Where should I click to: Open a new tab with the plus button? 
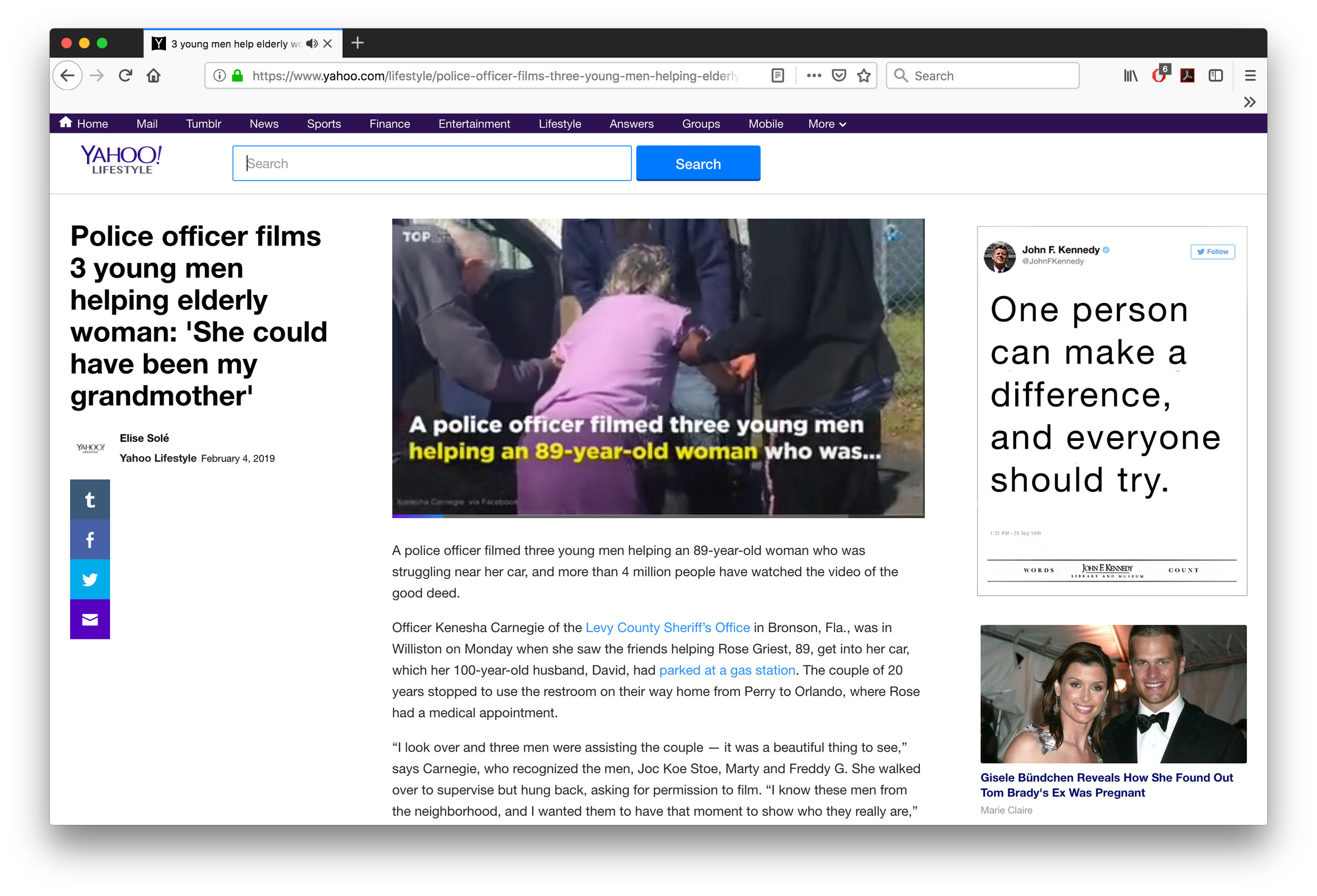(358, 43)
